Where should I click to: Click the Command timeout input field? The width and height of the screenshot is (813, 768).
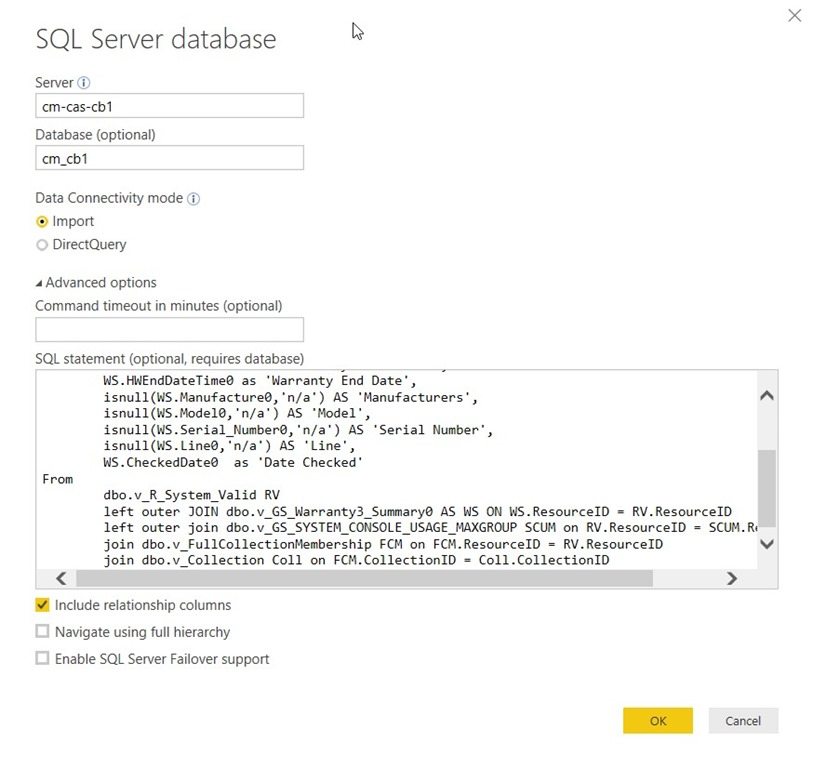pyautogui.click(x=170, y=330)
